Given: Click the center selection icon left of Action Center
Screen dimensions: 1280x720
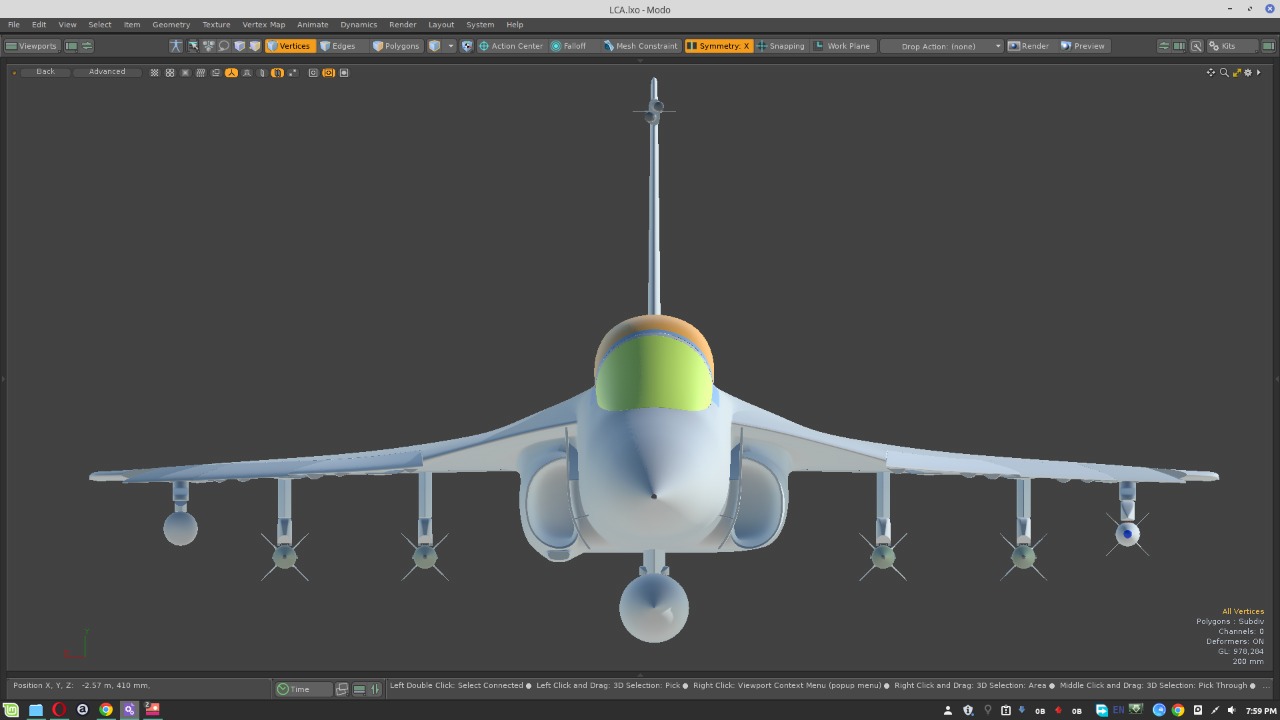Looking at the screenshot, I should [x=466, y=46].
